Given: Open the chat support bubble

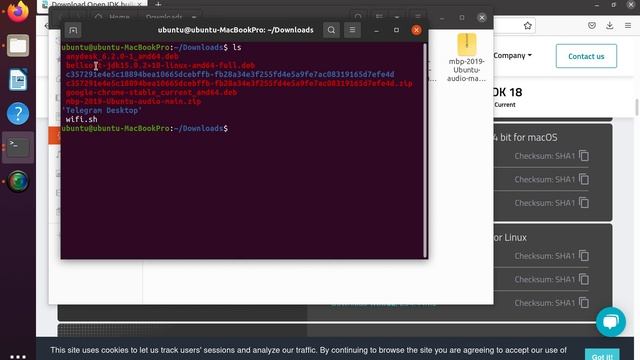Looking at the screenshot, I should (611, 322).
